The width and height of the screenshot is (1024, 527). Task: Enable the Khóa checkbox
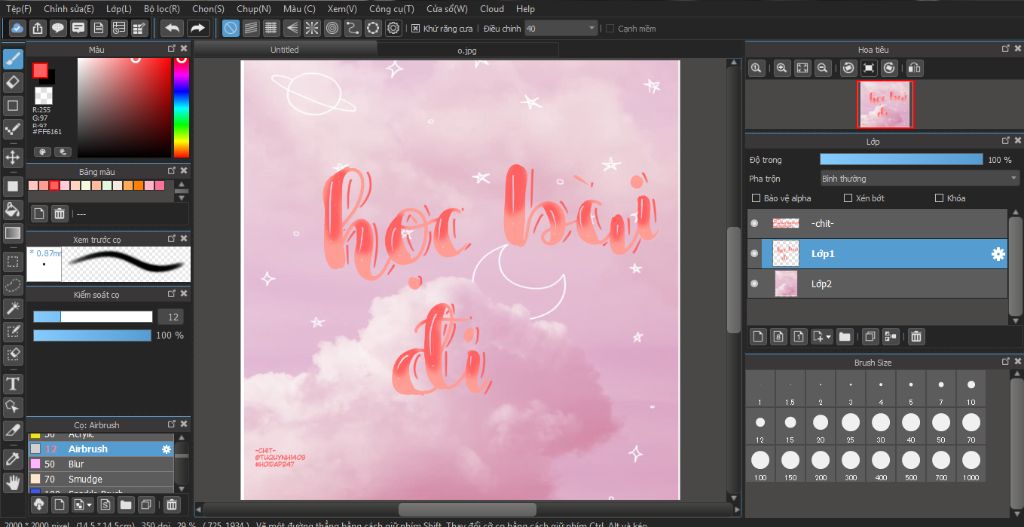pyautogui.click(x=940, y=198)
